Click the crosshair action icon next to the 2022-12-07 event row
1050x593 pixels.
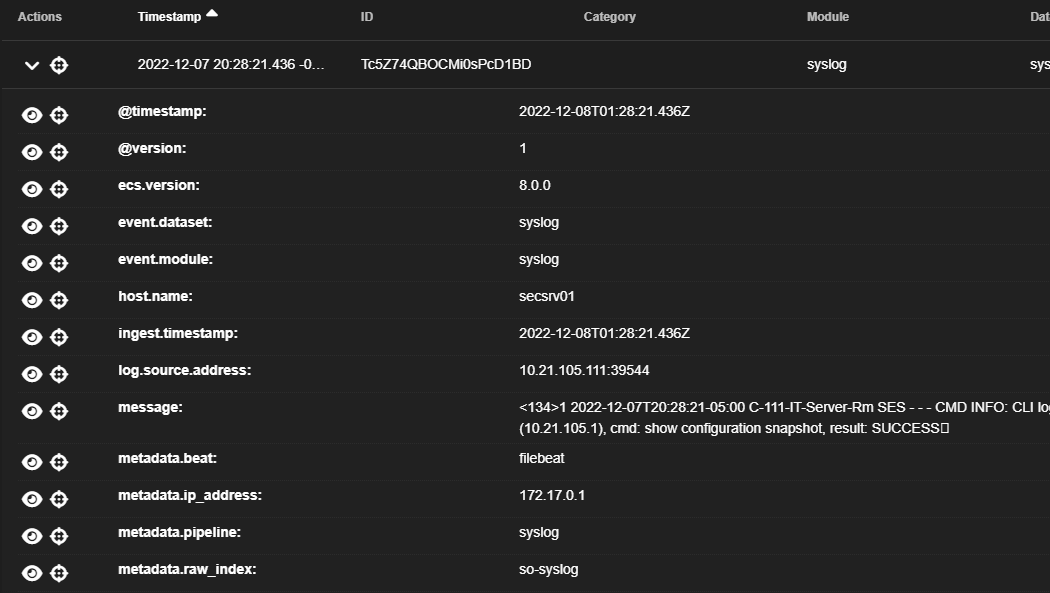(59, 65)
